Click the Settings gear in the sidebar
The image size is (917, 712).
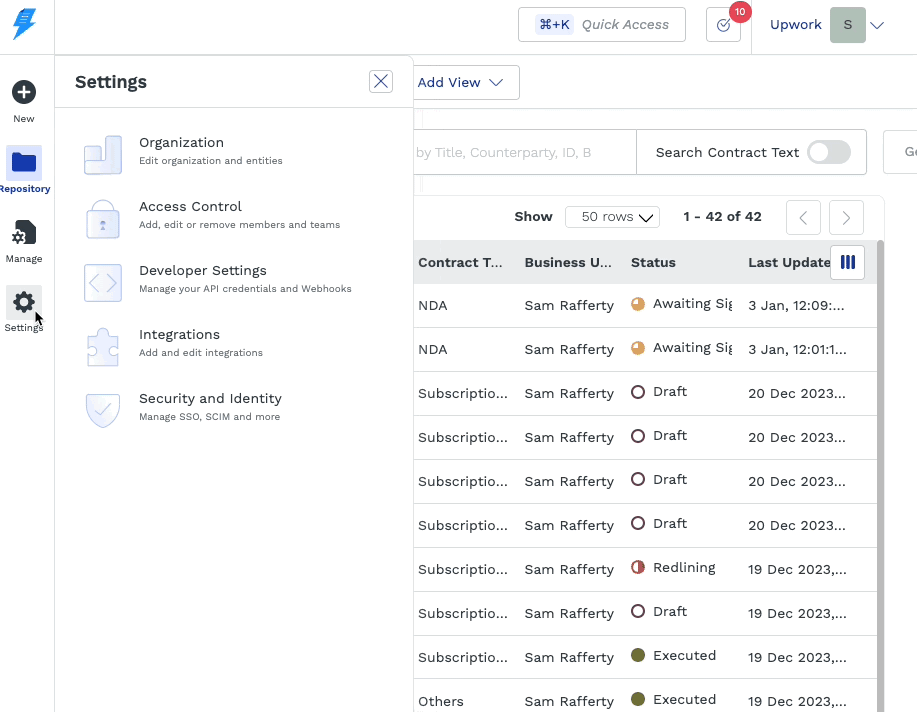point(24,303)
